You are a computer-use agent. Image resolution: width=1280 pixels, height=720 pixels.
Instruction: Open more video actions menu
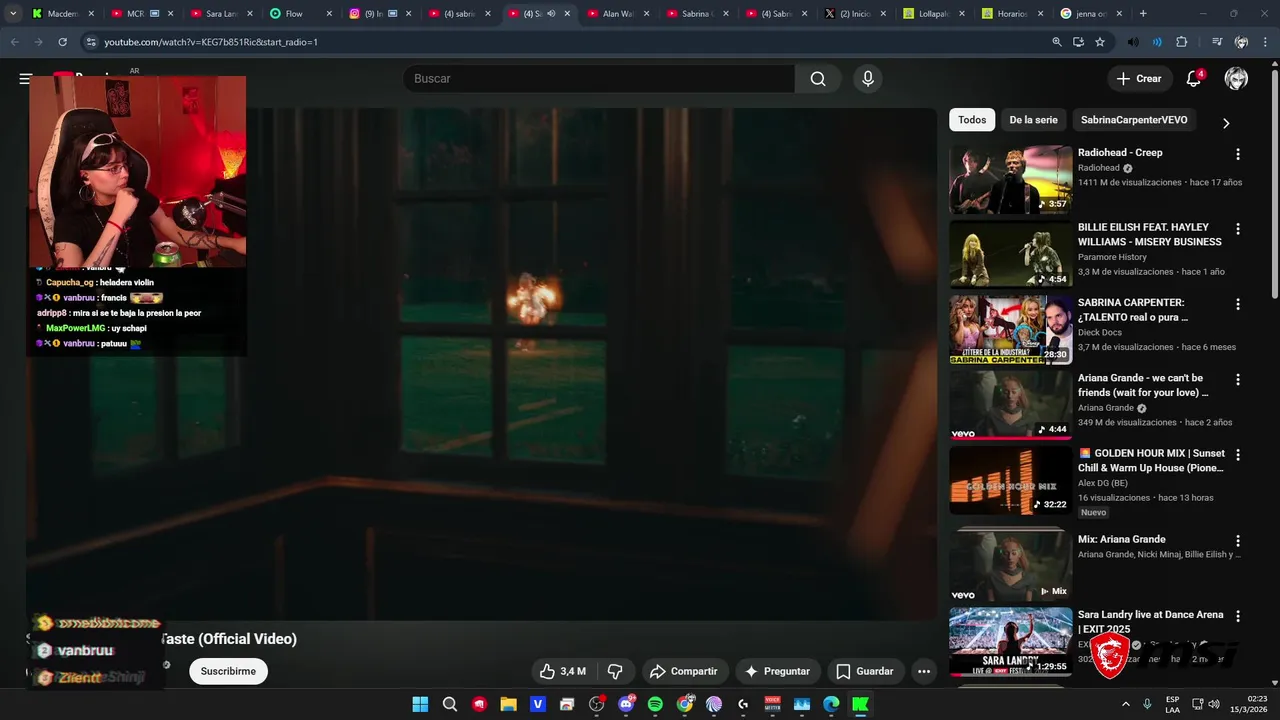click(924, 671)
